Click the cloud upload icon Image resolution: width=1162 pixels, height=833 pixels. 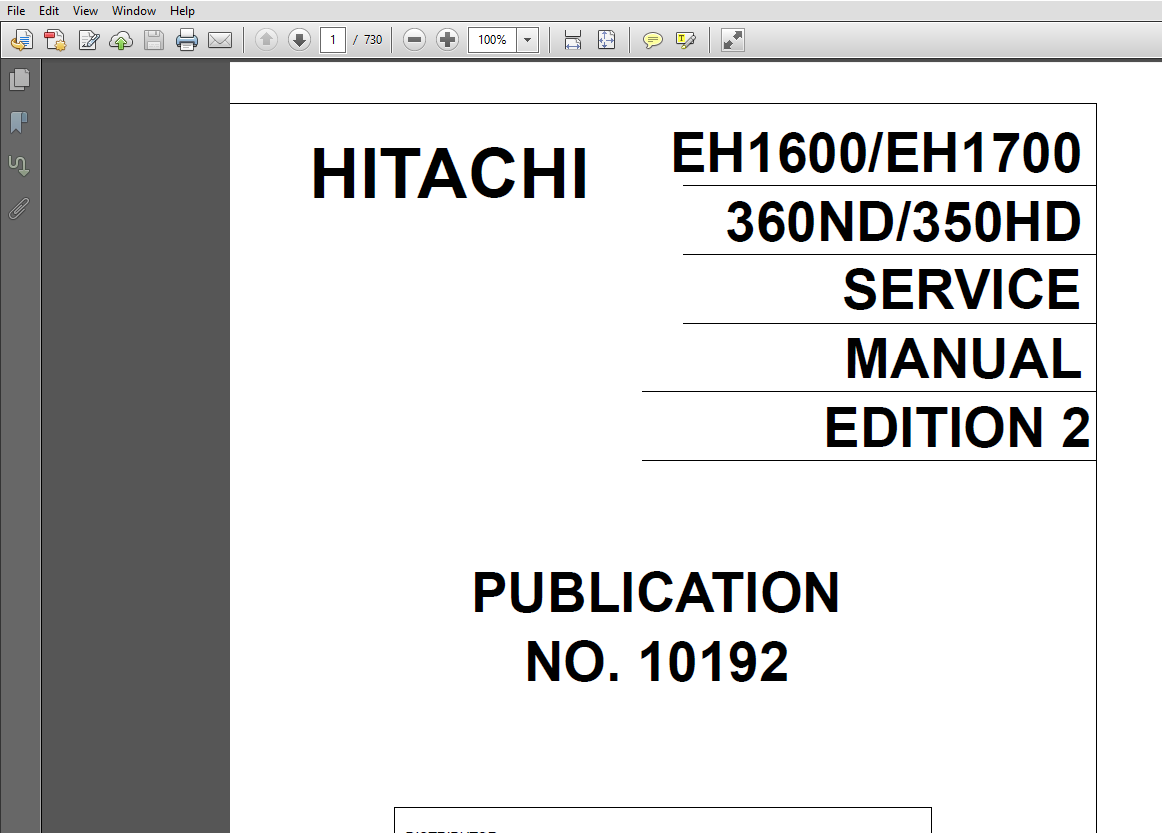121,40
